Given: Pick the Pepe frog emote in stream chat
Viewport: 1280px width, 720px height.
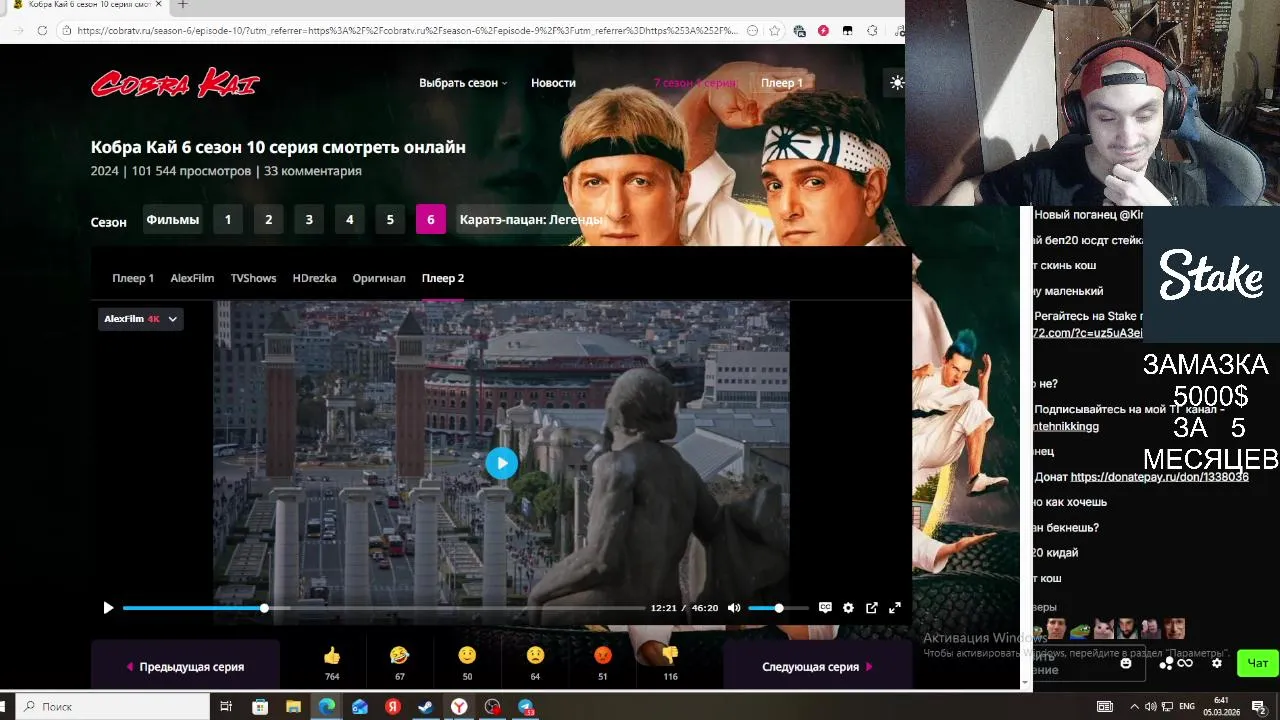Looking at the screenshot, I should click(x=1080, y=629).
